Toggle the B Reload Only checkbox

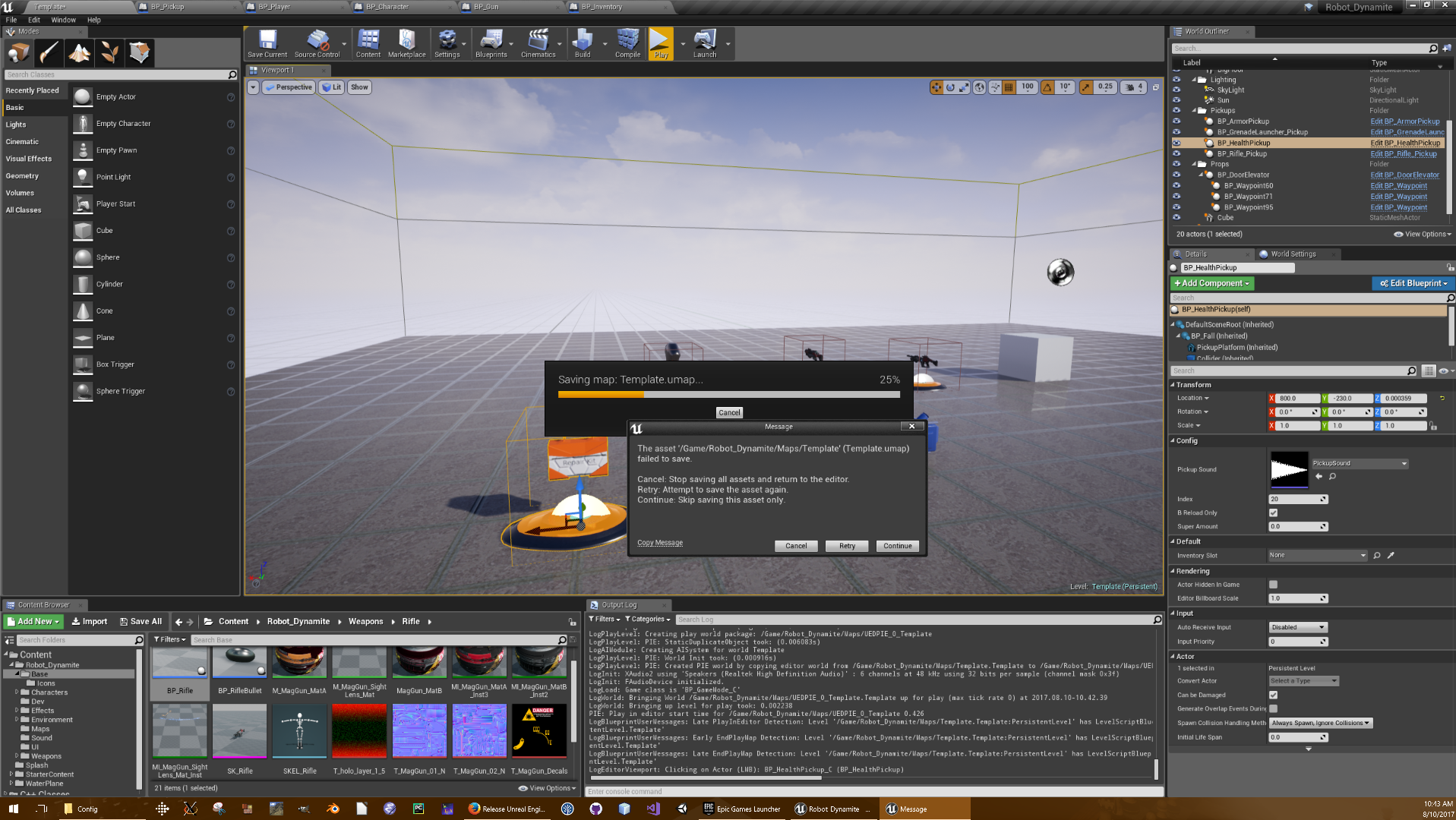(x=1273, y=512)
